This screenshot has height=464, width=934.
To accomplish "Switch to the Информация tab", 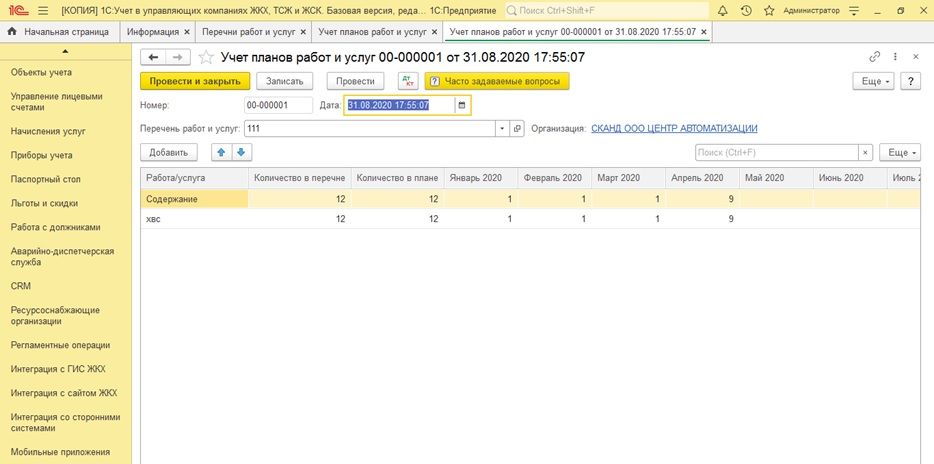I will (153, 32).
